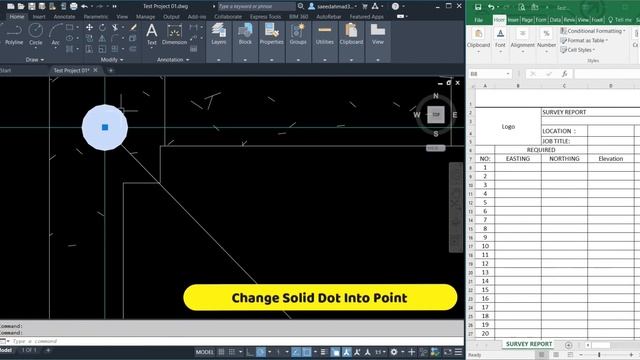Image resolution: width=640 pixels, height=360 pixels.
Task: Switch to AutoCAD Insert ribbon tab
Action: [39, 17]
